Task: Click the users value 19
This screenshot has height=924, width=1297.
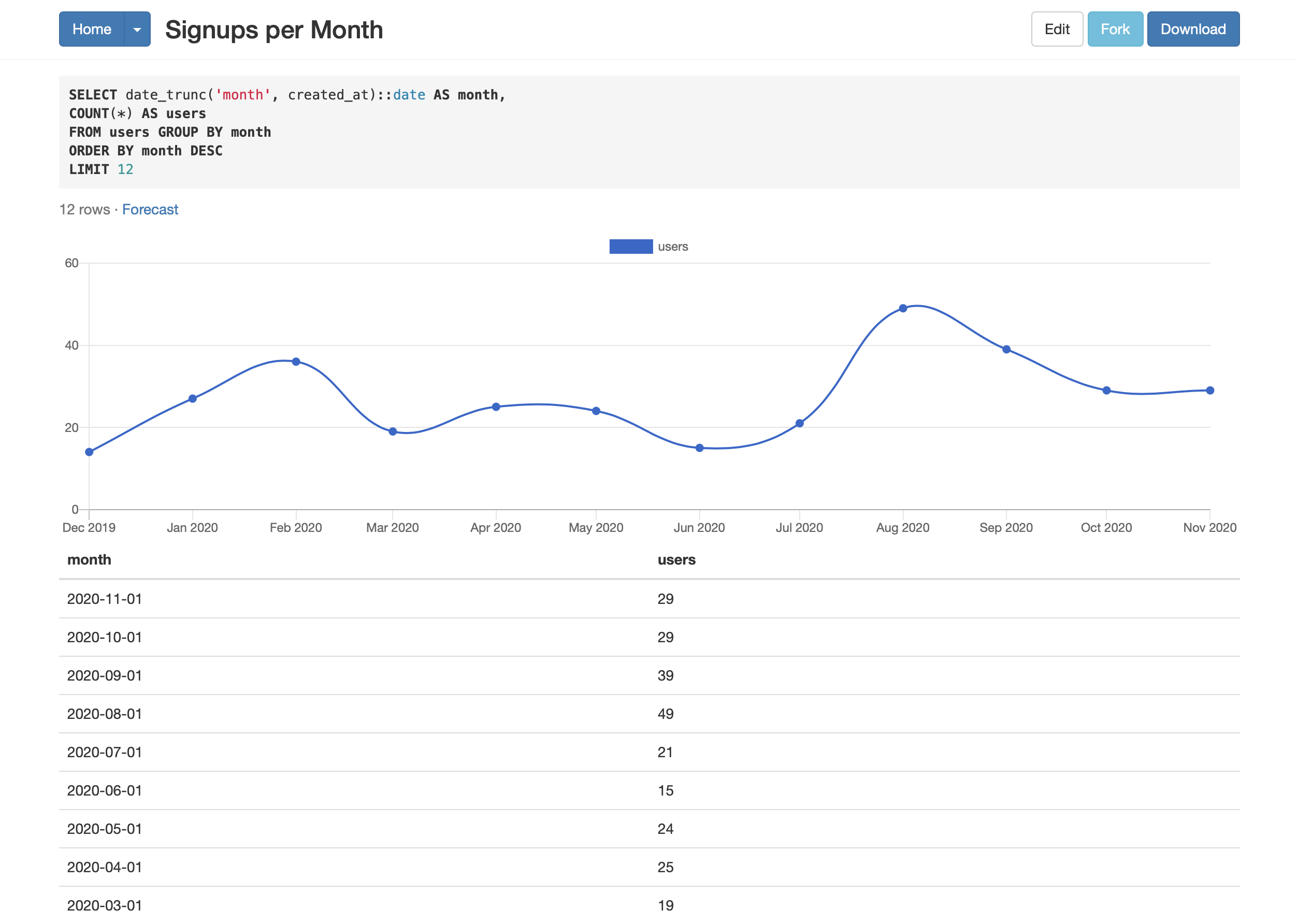Action: click(666, 906)
